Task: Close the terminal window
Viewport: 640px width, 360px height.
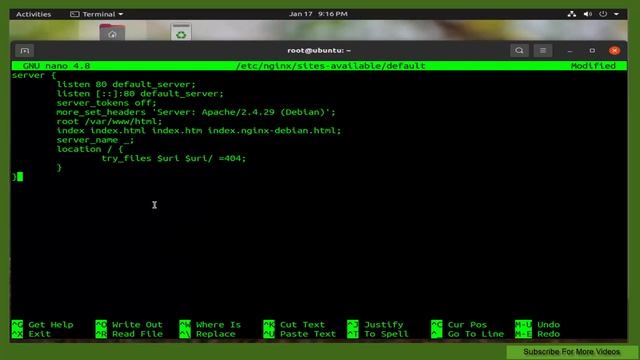Action: click(x=614, y=51)
